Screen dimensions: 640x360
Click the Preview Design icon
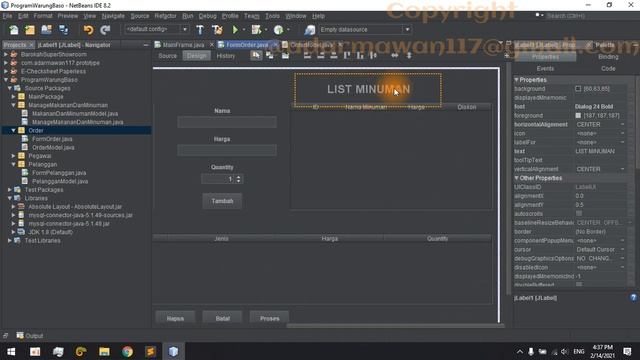(x=285, y=56)
